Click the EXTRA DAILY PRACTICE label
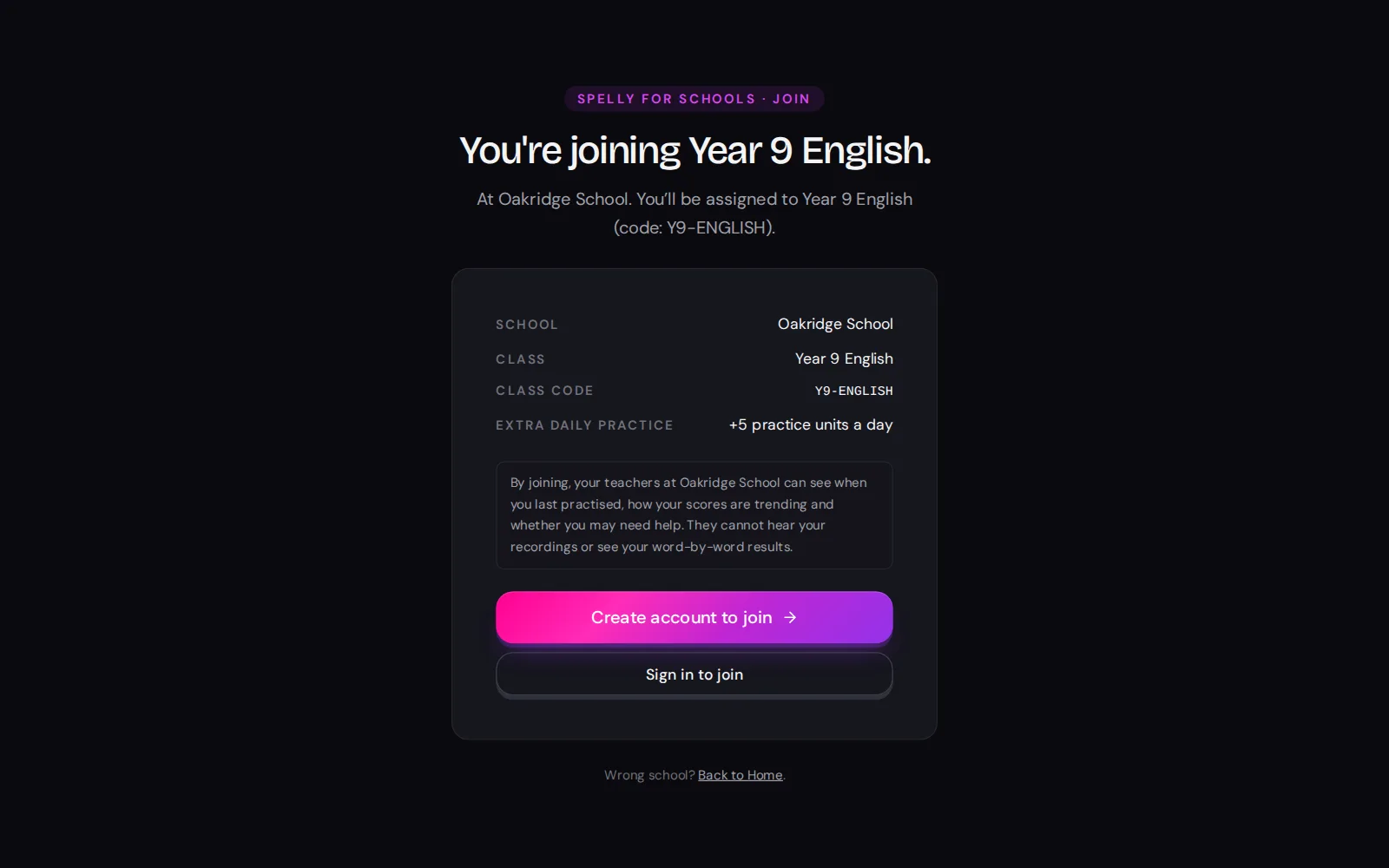1389x868 pixels. (x=584, y=425)
